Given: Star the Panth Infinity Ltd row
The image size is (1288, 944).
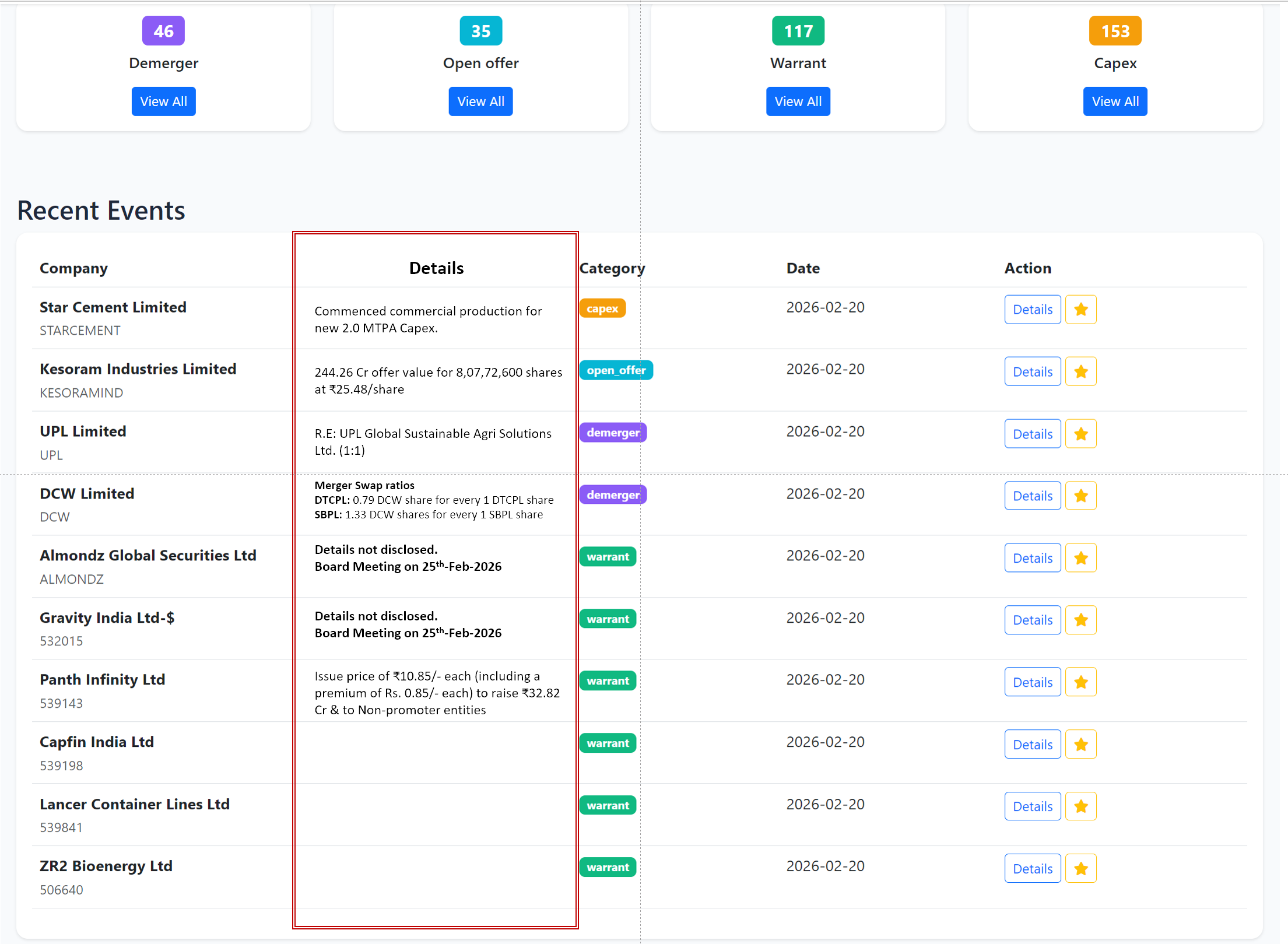Looking at the screenshot, I should pyautogui.click(x=1080, y=682).
